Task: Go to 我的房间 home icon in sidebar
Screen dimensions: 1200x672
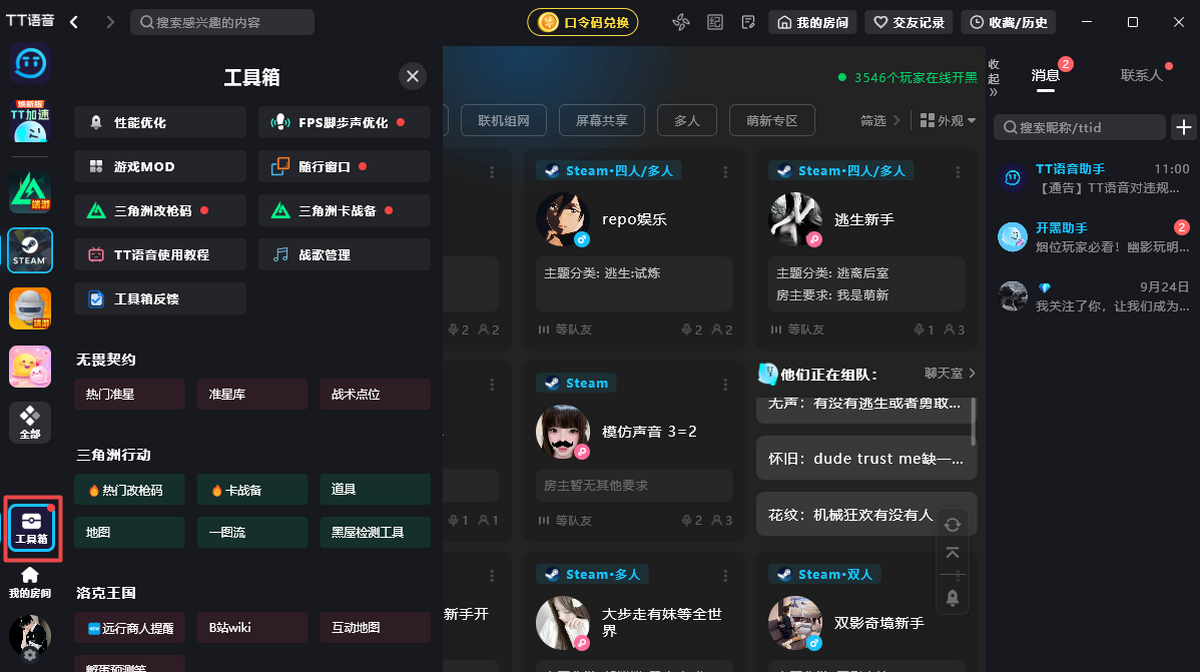Action: tap(30, 582)
